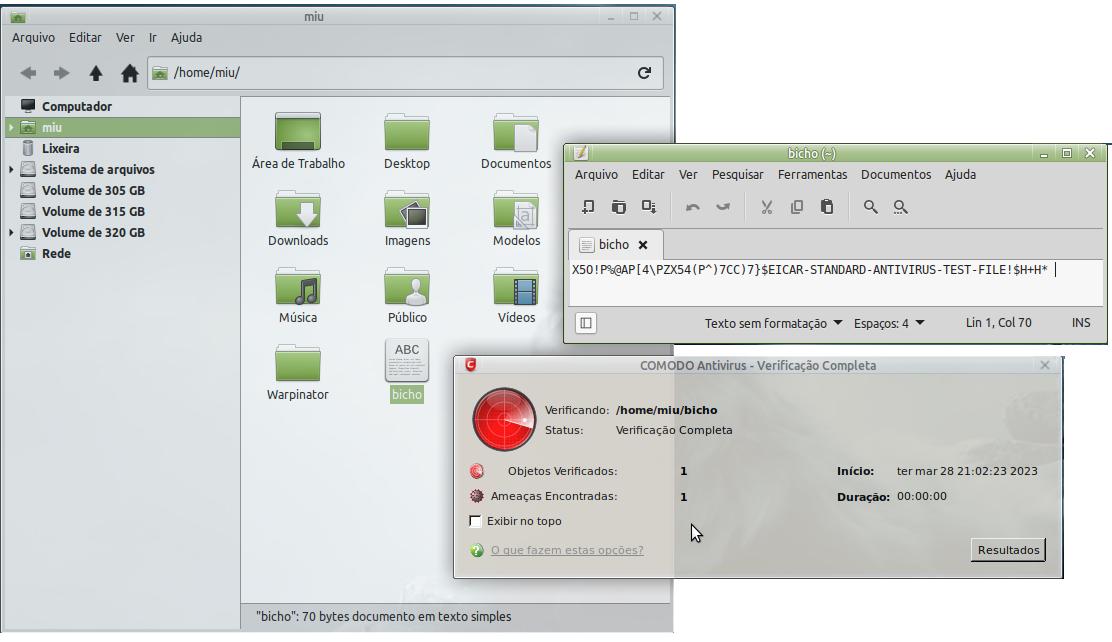Image resolution: width=1112 pixels, height=642 pixels.
Task: Create a new document in text editor toolbar
Action: 588,207
